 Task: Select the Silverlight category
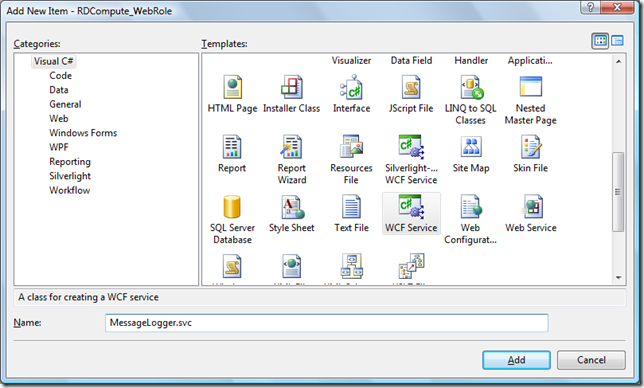coord(70,176)
